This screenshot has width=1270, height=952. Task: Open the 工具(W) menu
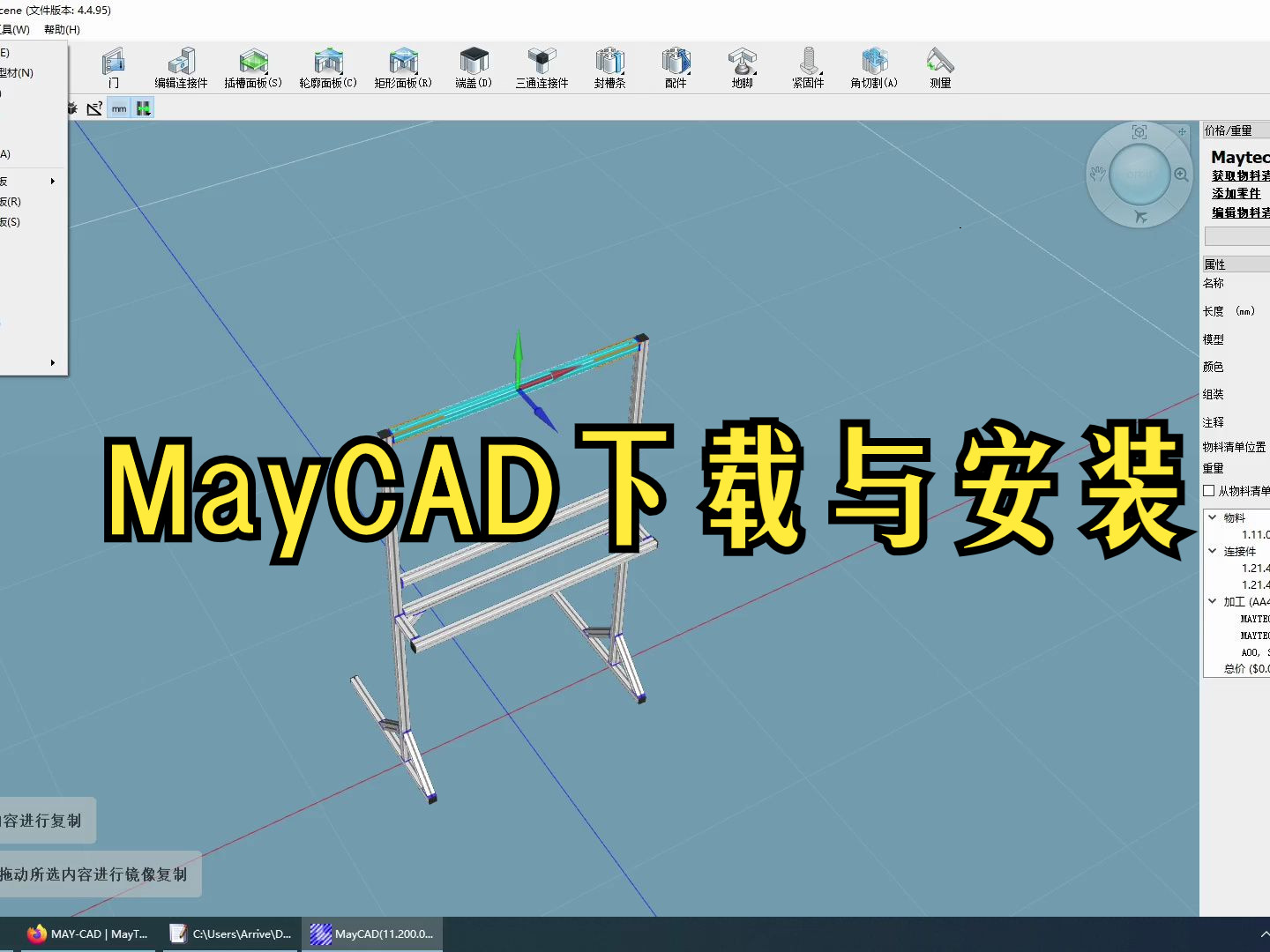15,29
